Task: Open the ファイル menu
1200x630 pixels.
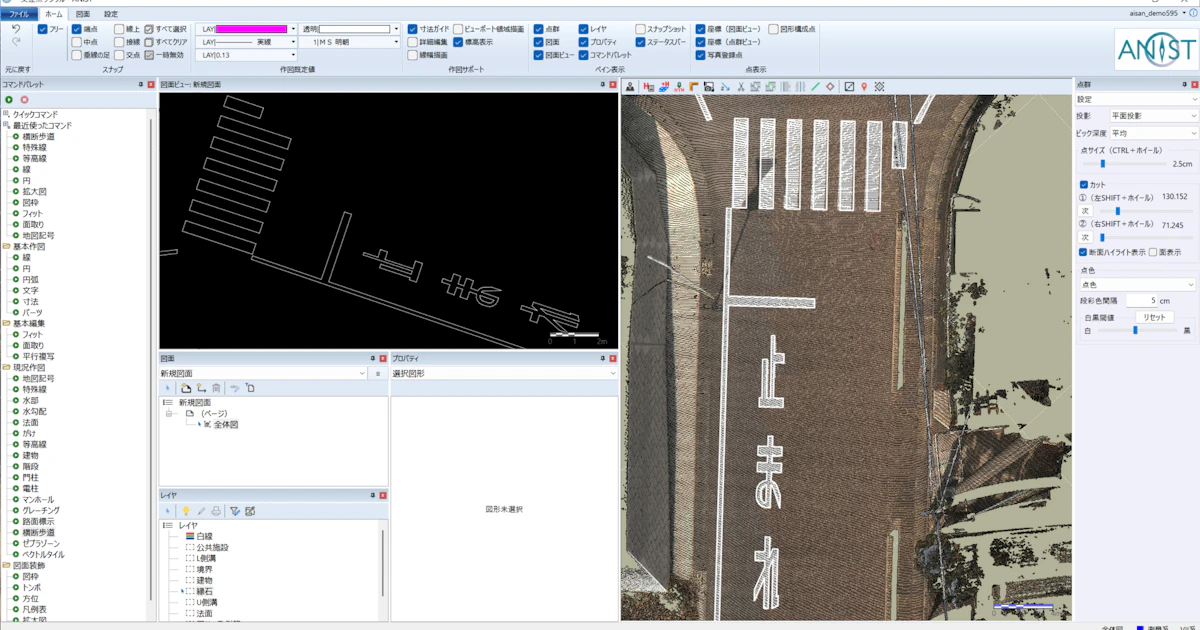Action: coord(19,15)
